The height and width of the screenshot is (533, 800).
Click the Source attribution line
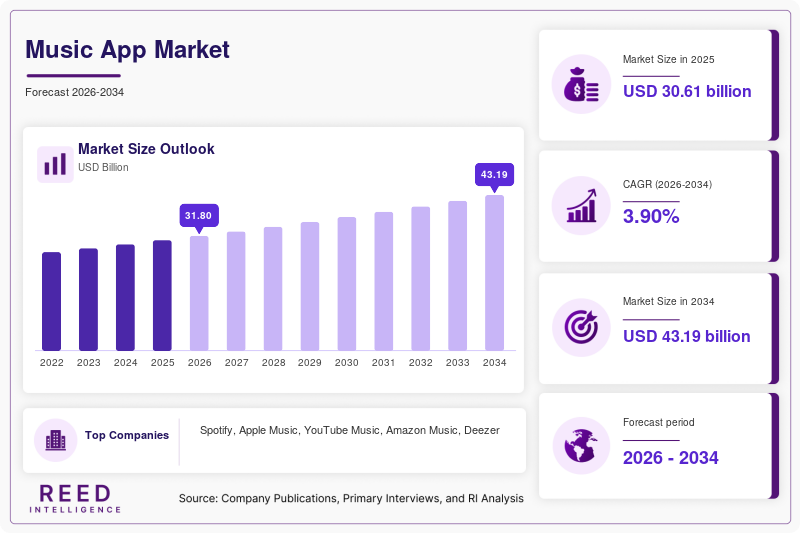coord(351,498)
